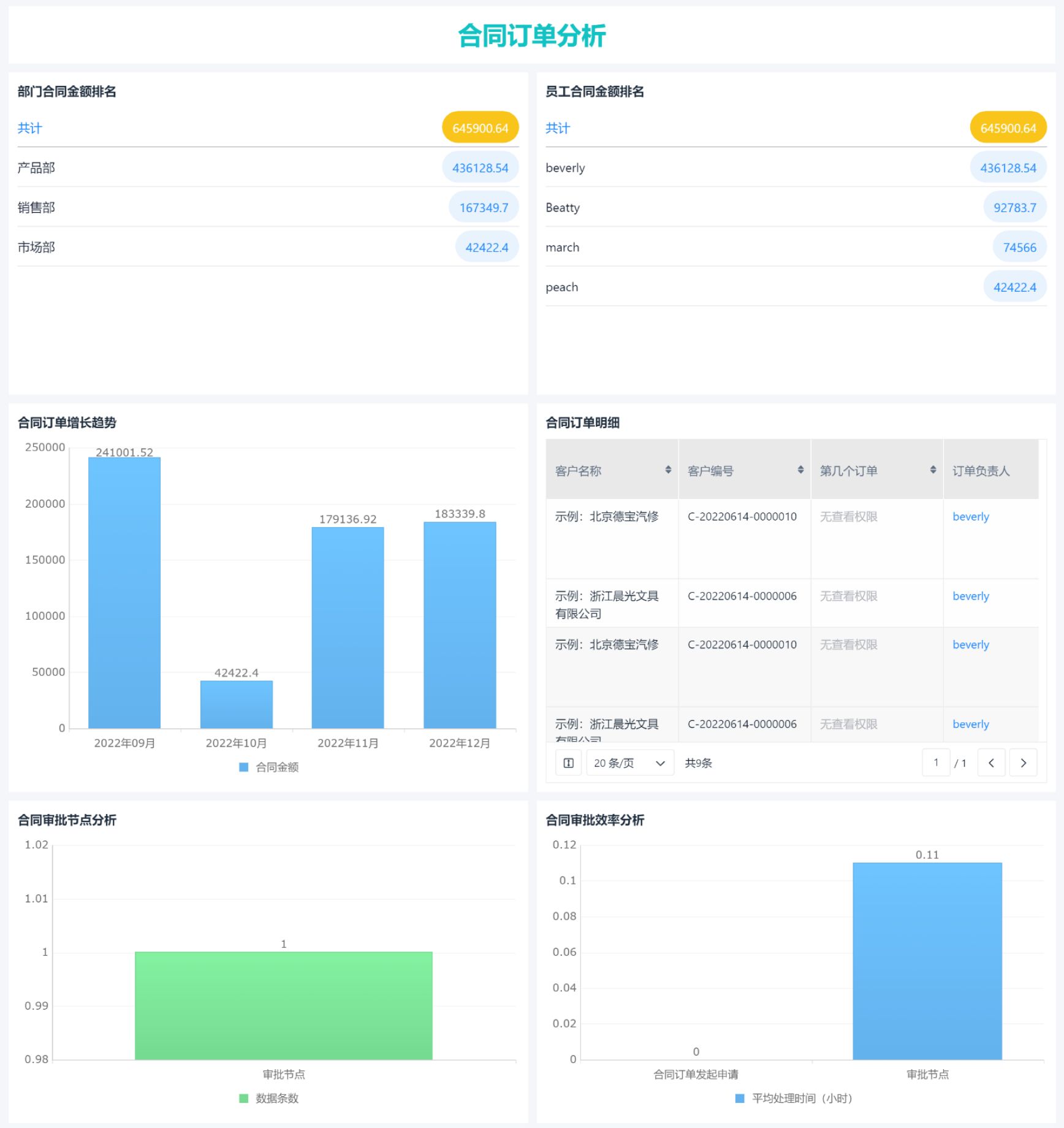Select the 产品部 row label
Viewport: 1064px width, 1128px height.
[x=36, y=167]
